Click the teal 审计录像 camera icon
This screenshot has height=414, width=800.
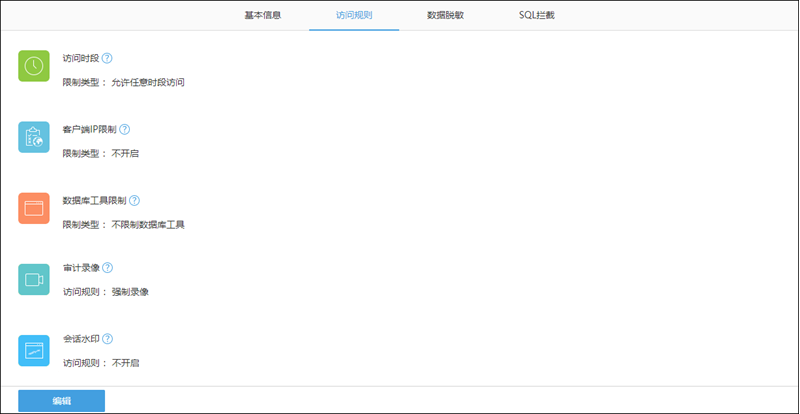point(34,279)
